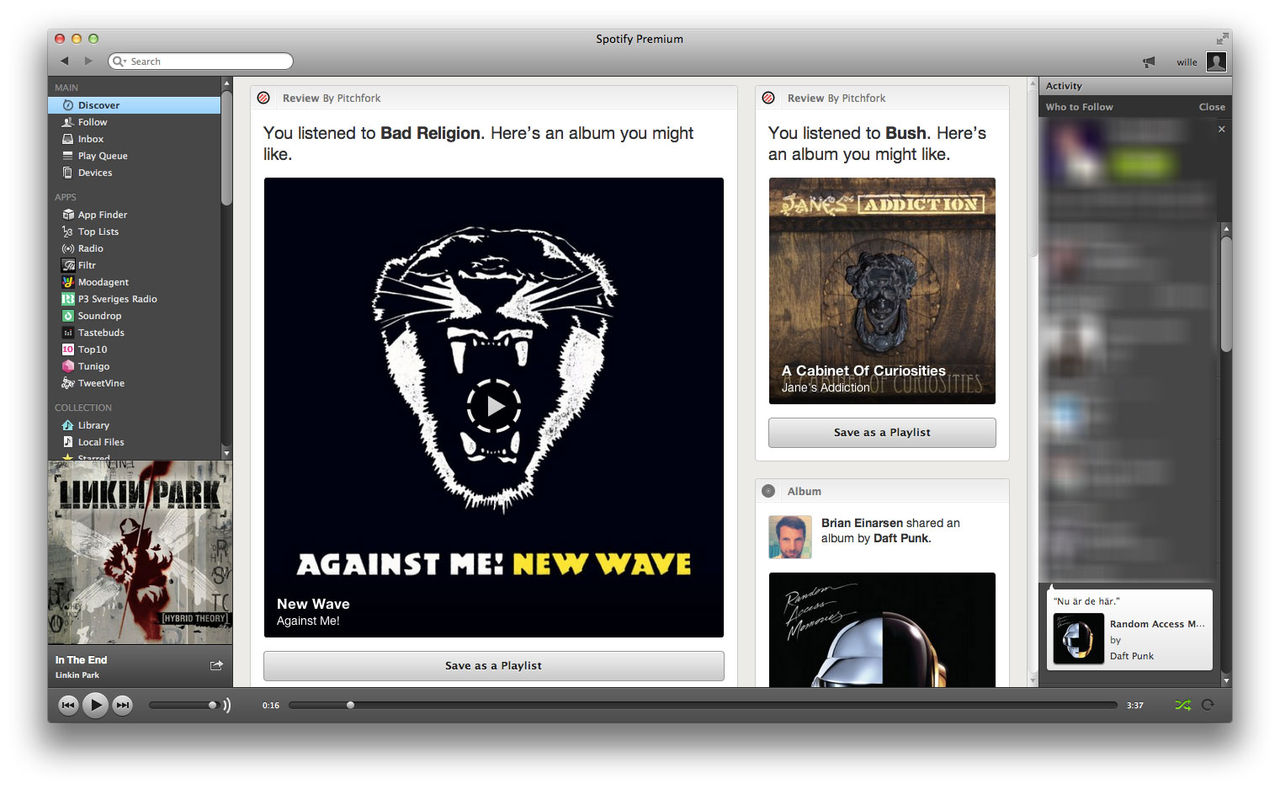Click the Activity panel scrollbar
Screen dimensions: 1280x789
(1227, 294)
